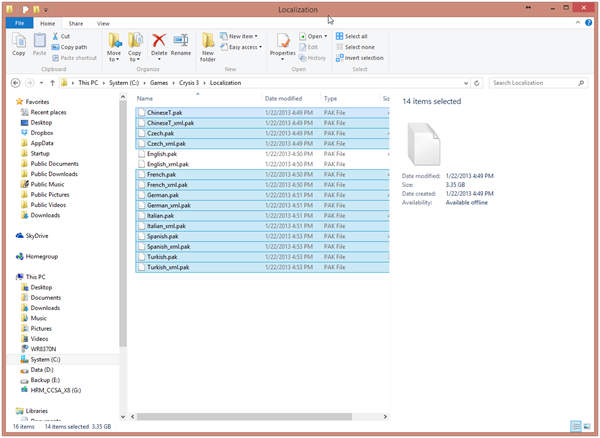Image resolution: width=600 pixels, height=438 pixels.
Task: Click Games in the address breadcrumb
Action: (159, 83)
